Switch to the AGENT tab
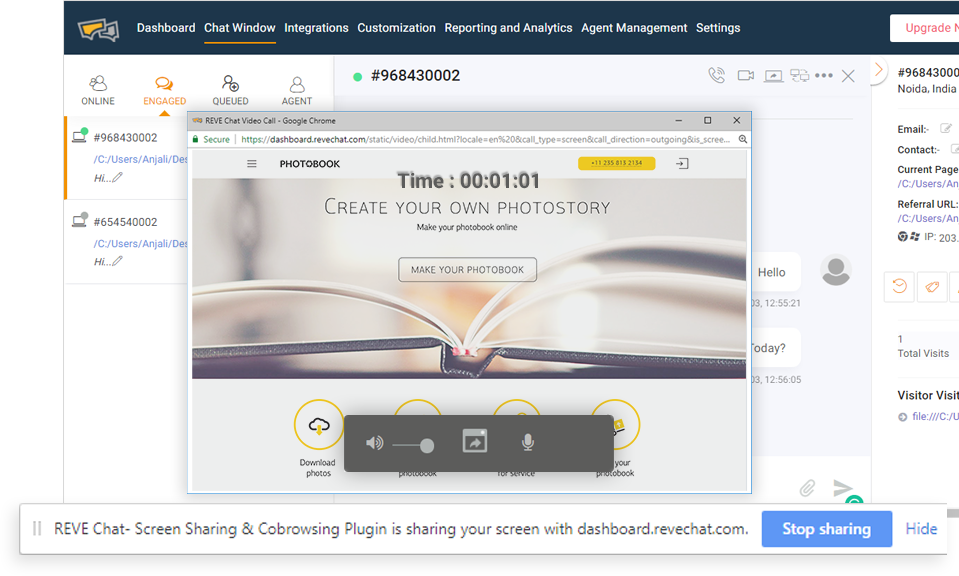 point(297,90)
